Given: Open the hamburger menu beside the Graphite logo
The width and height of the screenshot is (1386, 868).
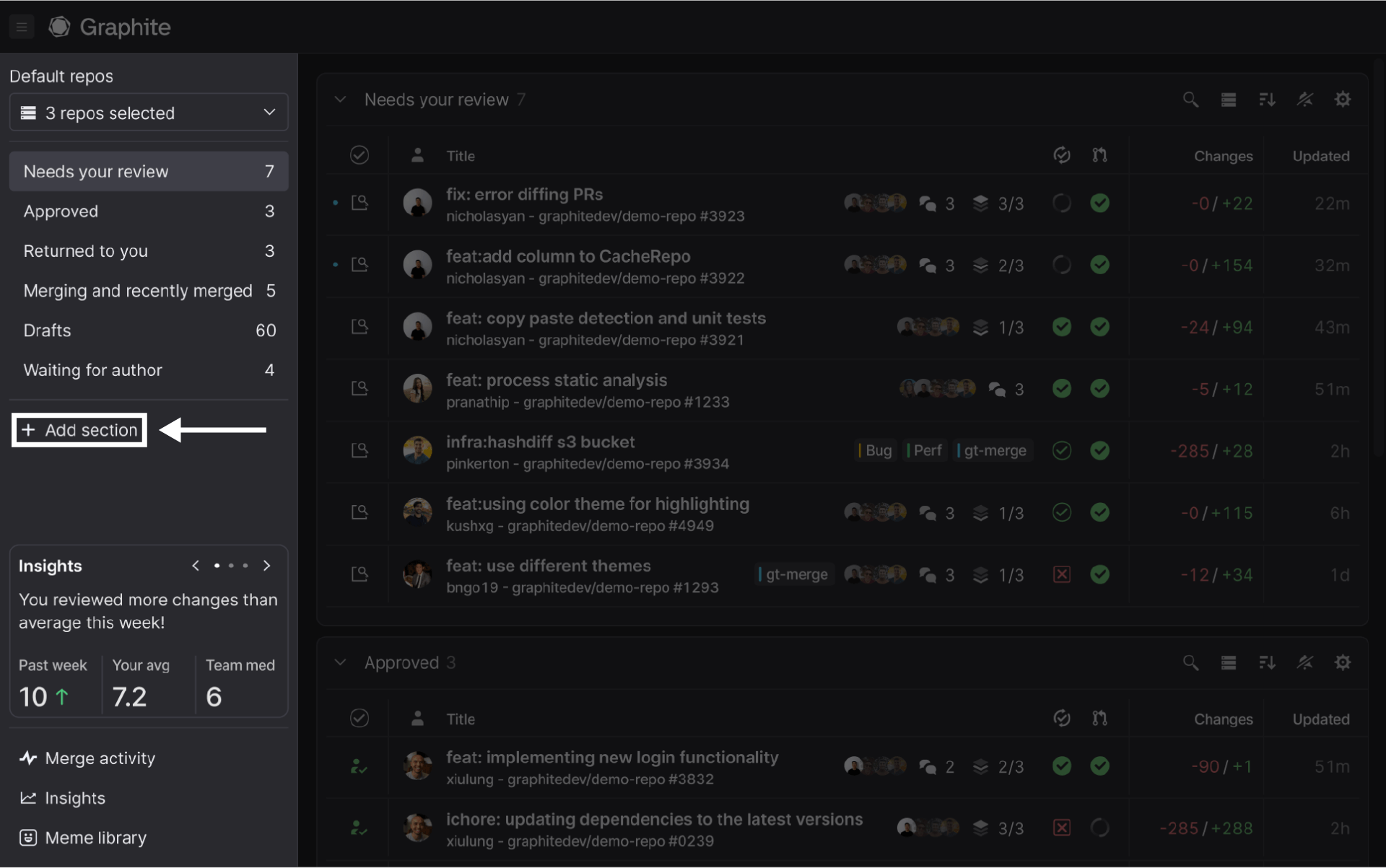Looking at the screenshot, I should (22, 26).
